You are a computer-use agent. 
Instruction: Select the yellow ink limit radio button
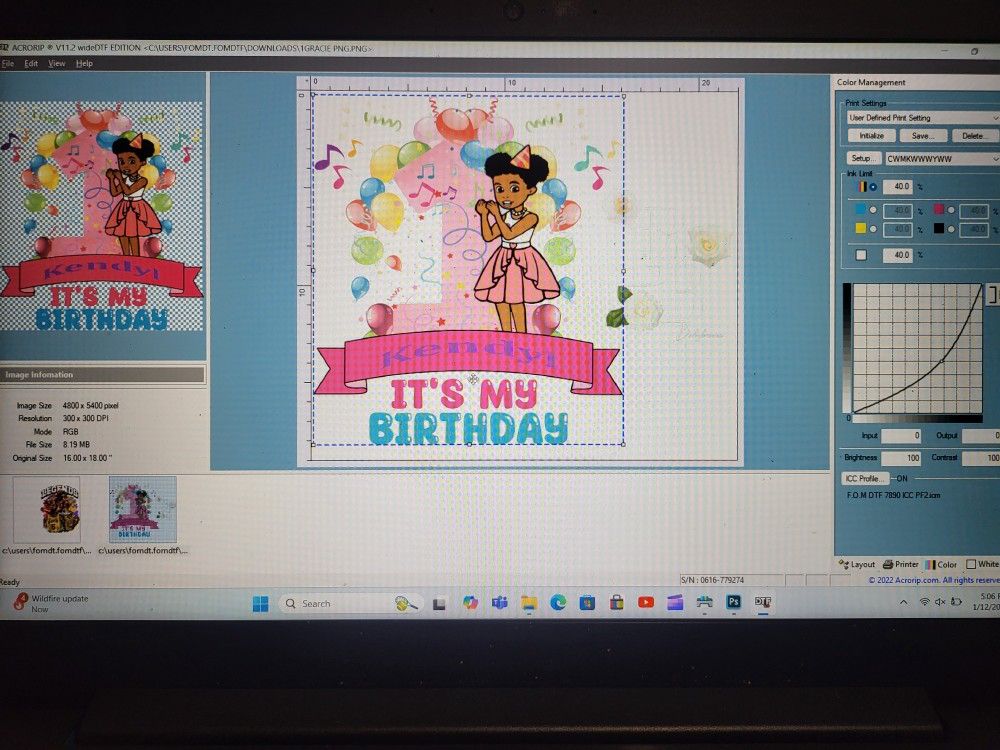point(873,229)
